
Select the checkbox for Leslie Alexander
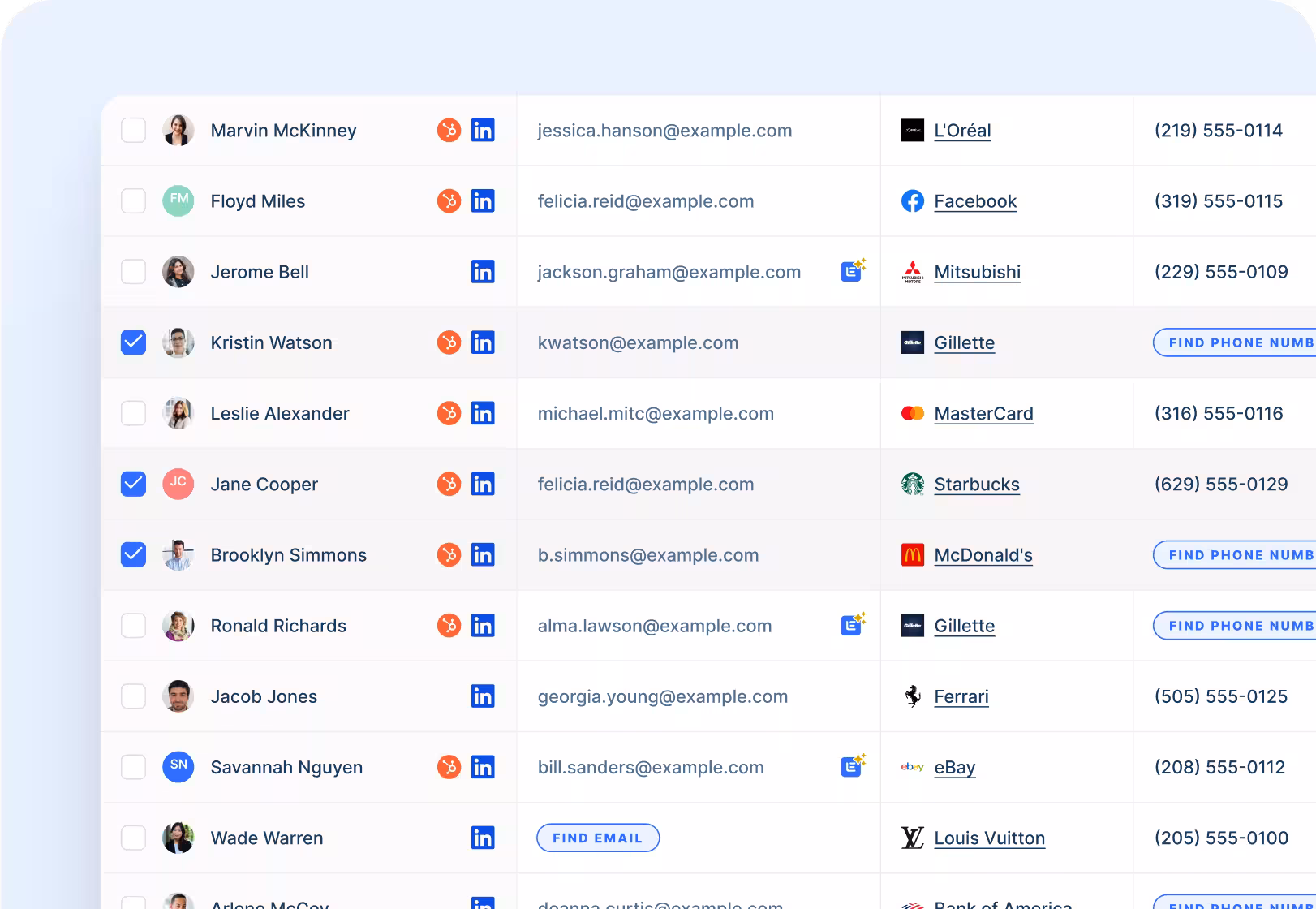[133, 413]
